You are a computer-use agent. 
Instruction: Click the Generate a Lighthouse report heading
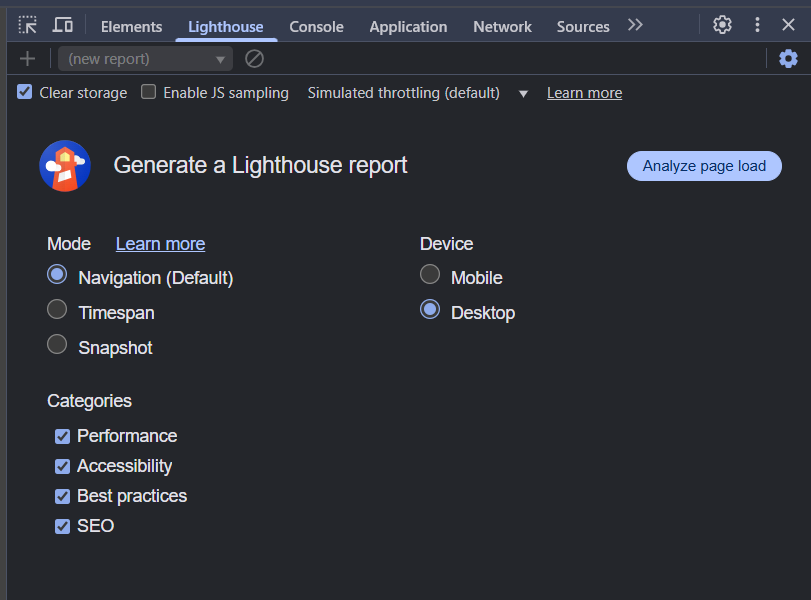point(260,166)
